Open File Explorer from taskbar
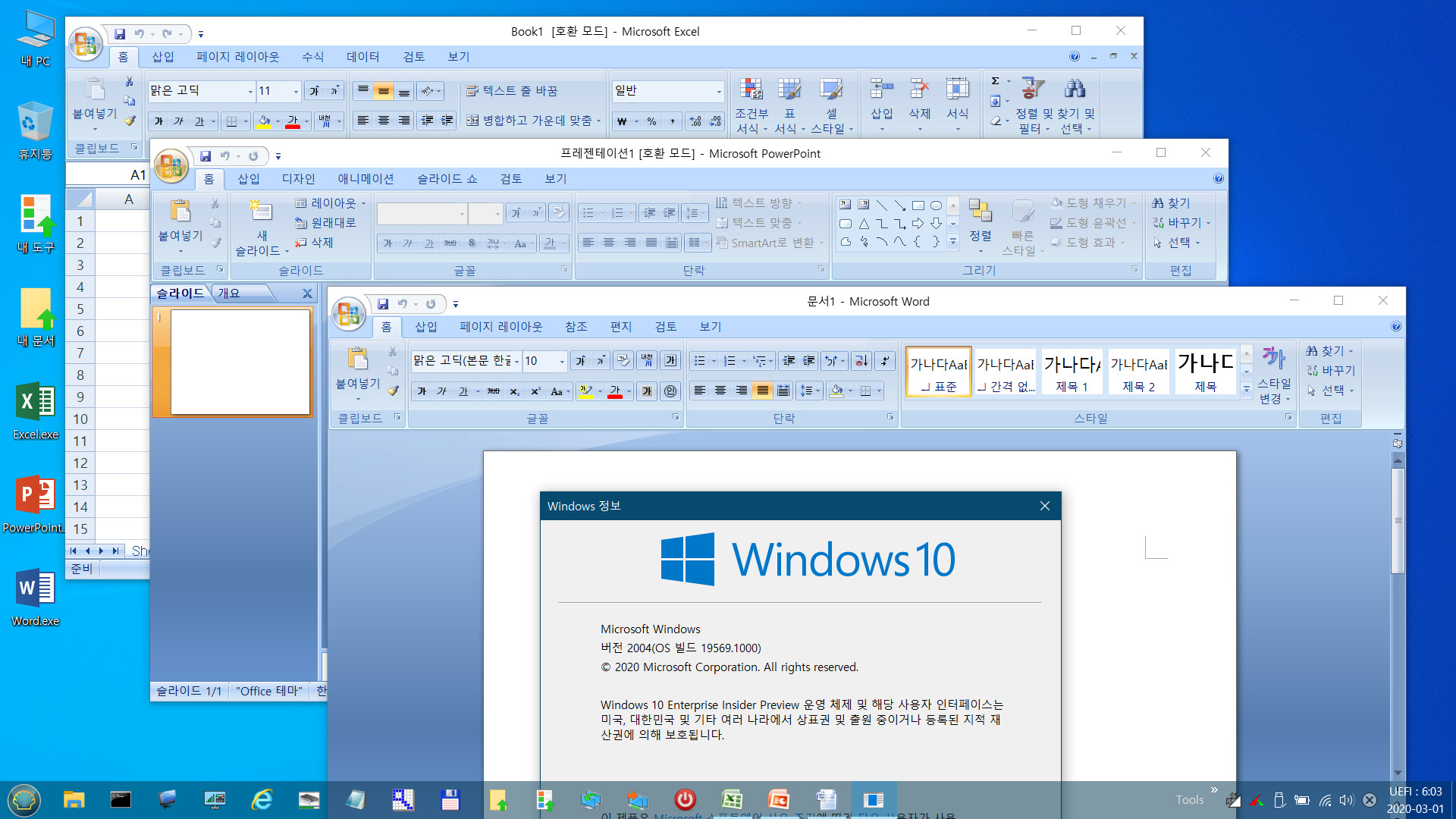1456x819 pixels. click(74, 799)
